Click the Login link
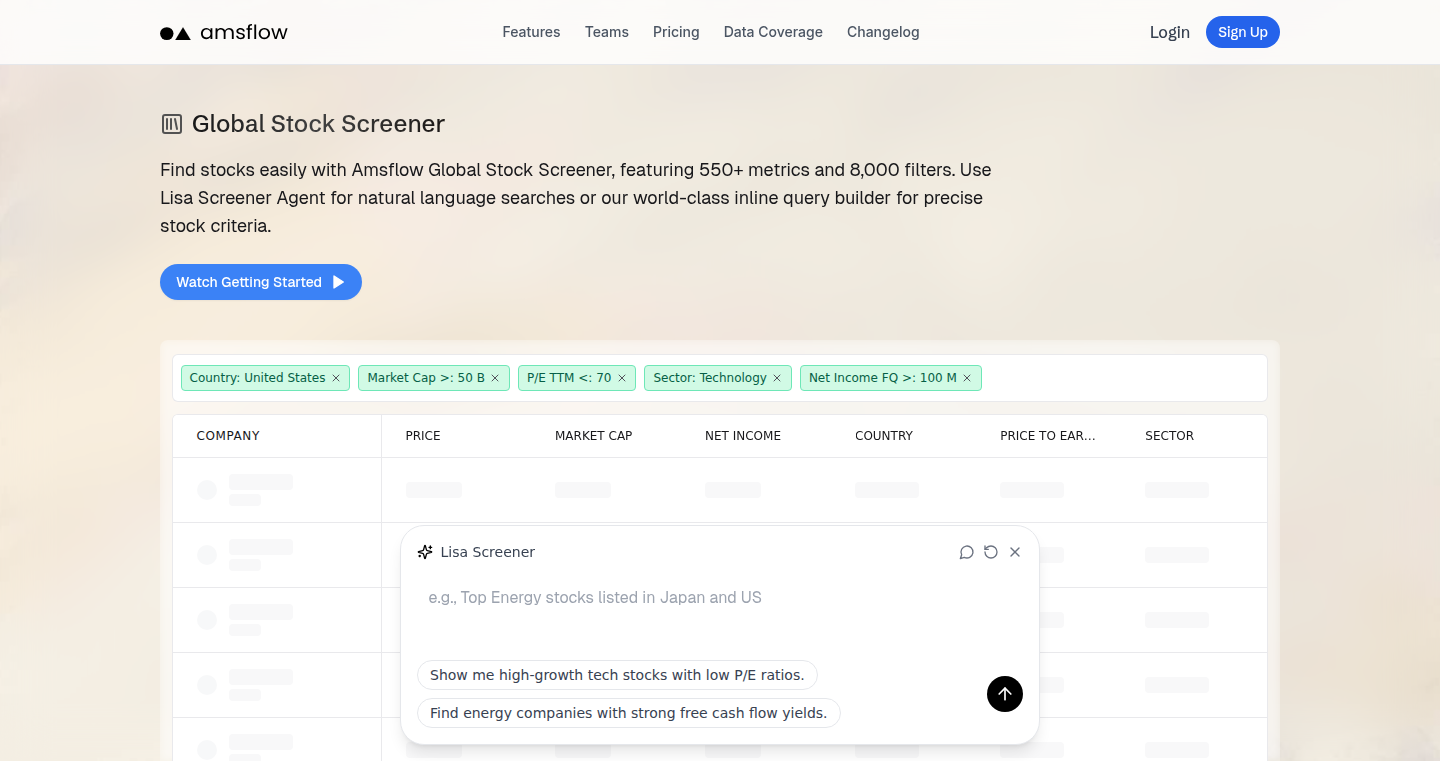Viewport: 1440px width, 761px height. 1169,32
